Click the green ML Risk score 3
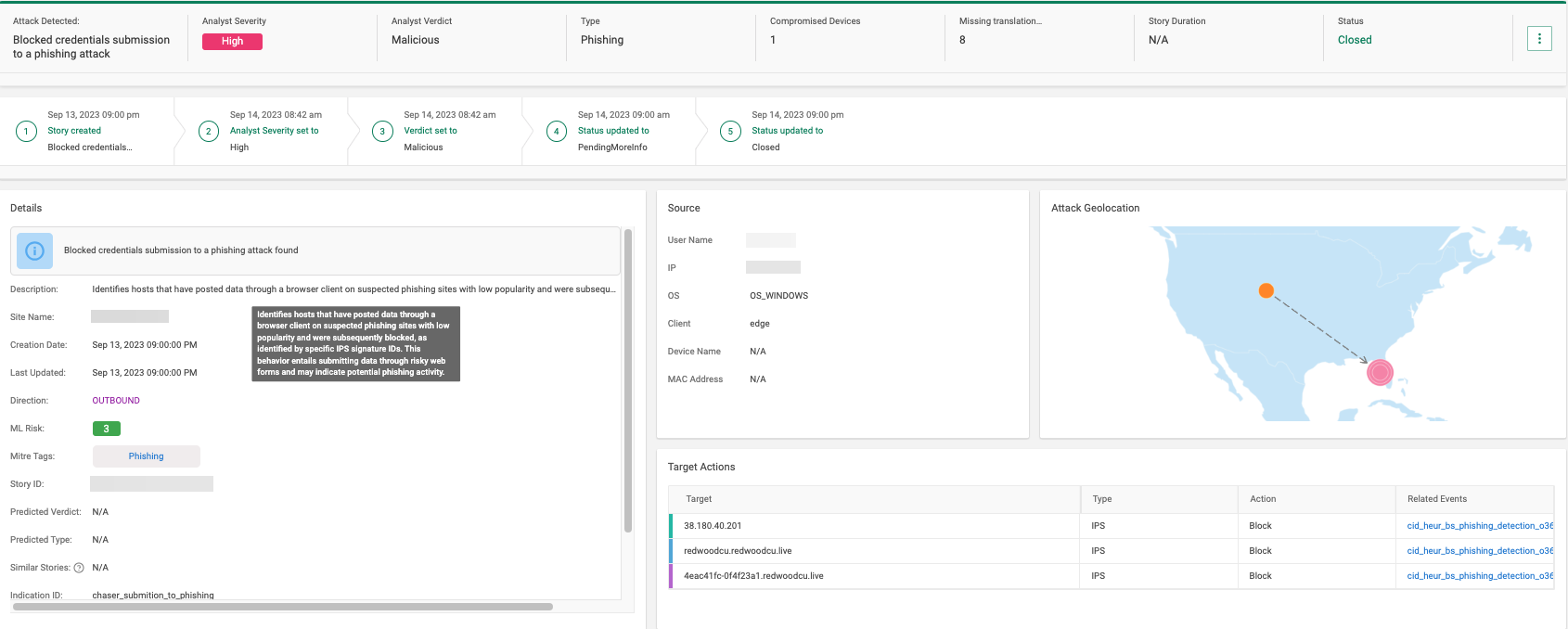Image resolution: width=1568 pixels, height=629 pixels. tap(107, 429)
